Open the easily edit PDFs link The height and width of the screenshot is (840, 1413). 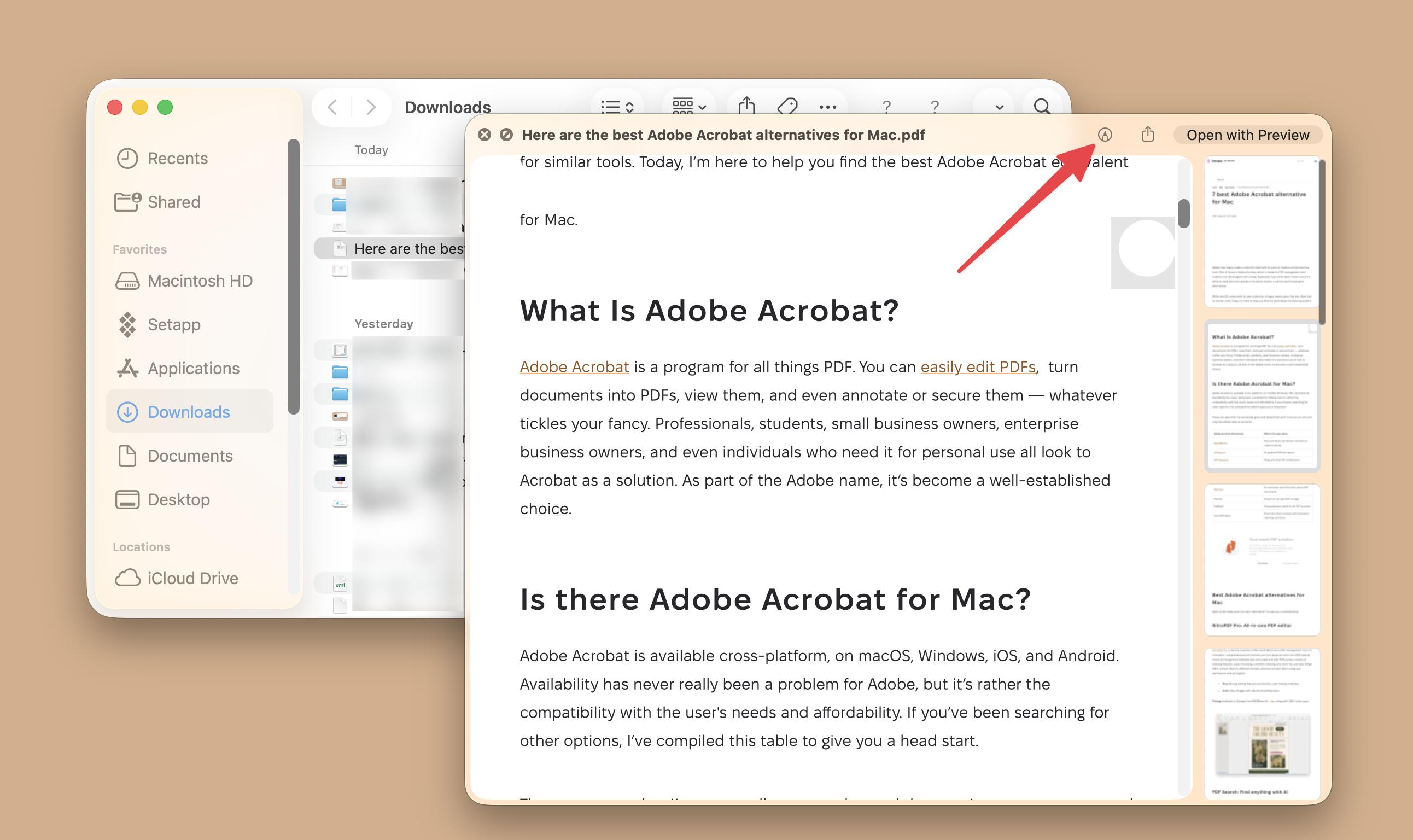pos(978,367)
